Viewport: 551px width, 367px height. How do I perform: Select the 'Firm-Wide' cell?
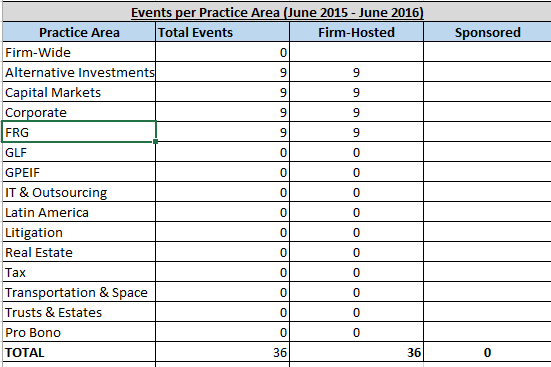coord(79,52)
